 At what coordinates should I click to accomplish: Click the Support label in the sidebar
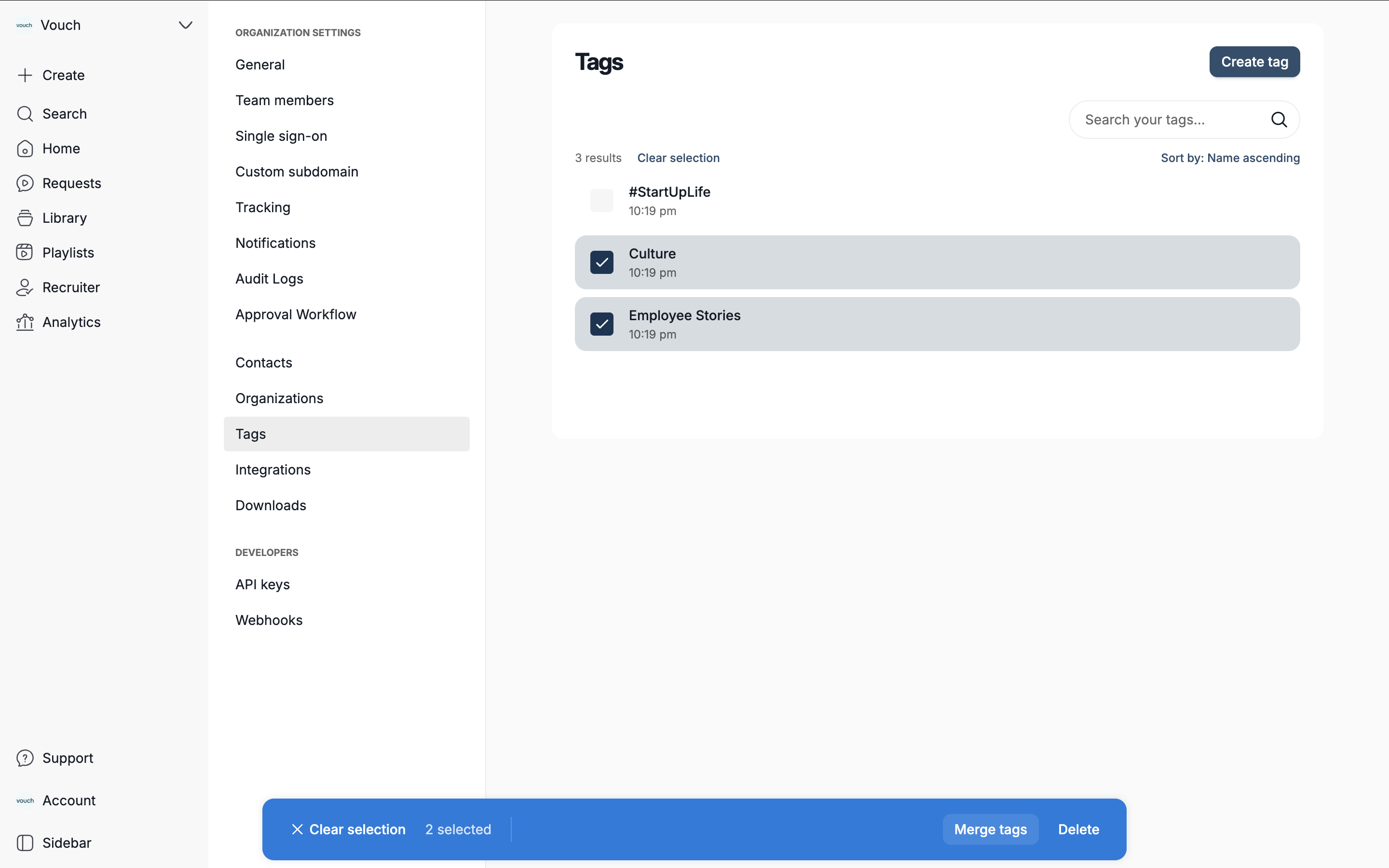click(x=68, y=759)
